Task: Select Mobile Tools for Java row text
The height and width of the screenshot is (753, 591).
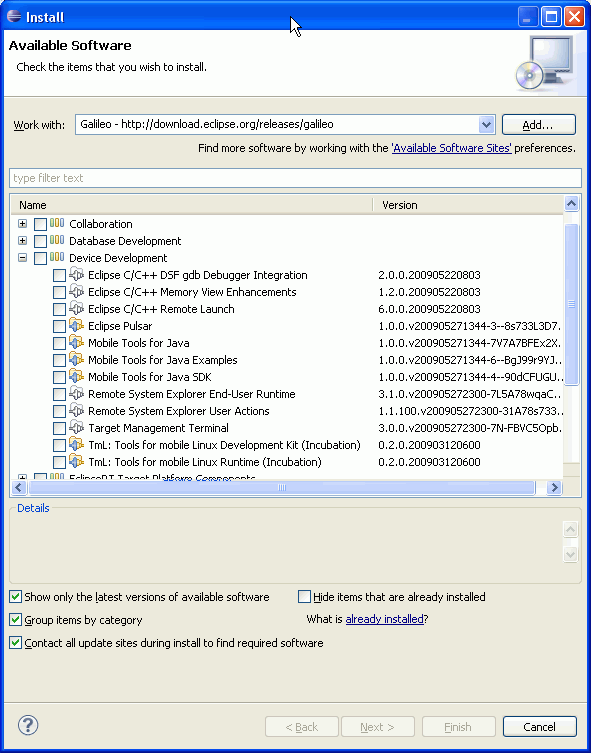Action: [139, 343]
